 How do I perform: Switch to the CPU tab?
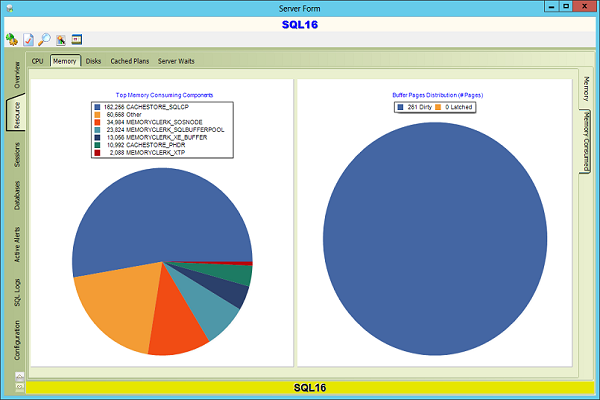tap(38, 61)
